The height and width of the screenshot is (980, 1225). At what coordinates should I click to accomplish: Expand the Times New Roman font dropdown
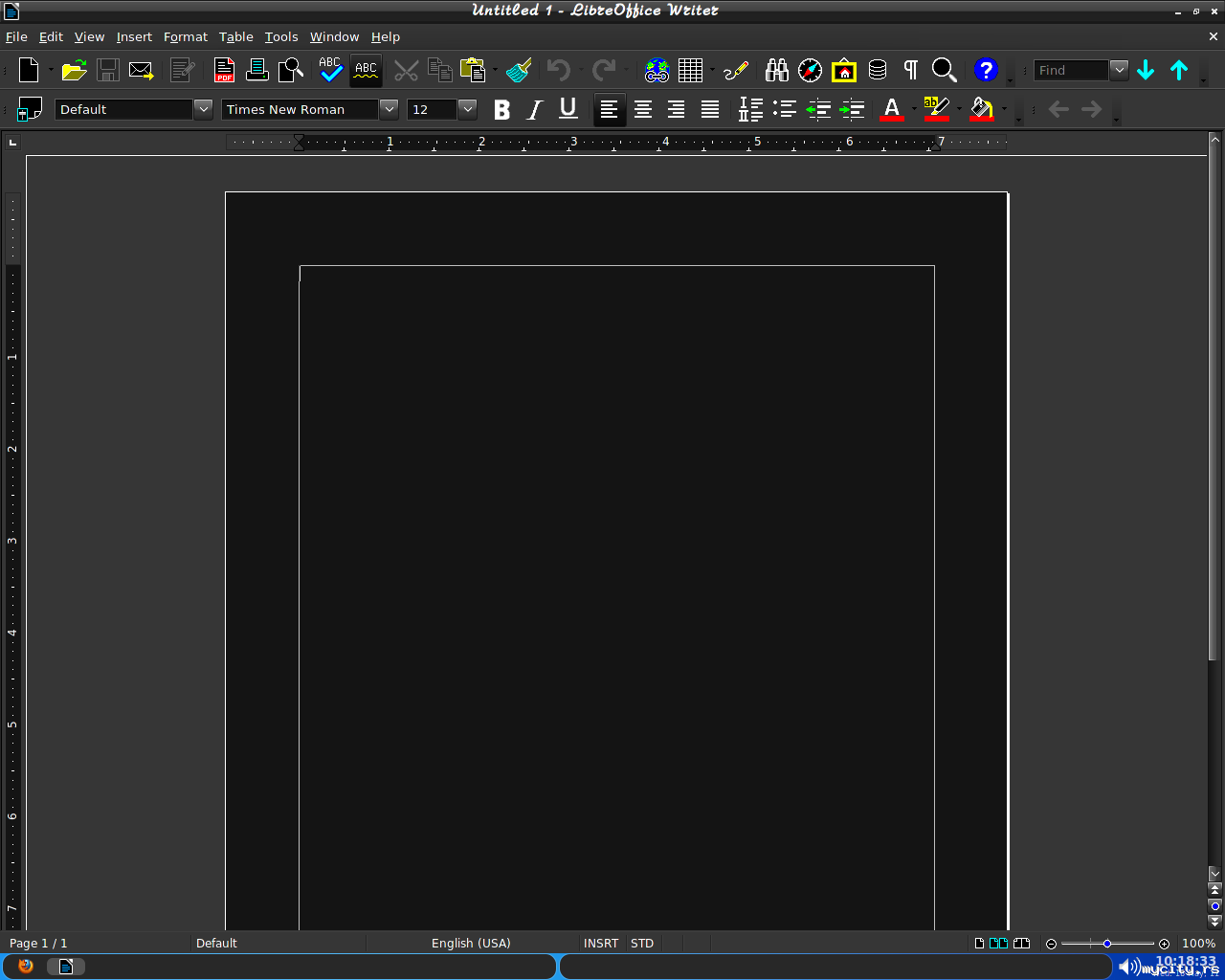389,109
